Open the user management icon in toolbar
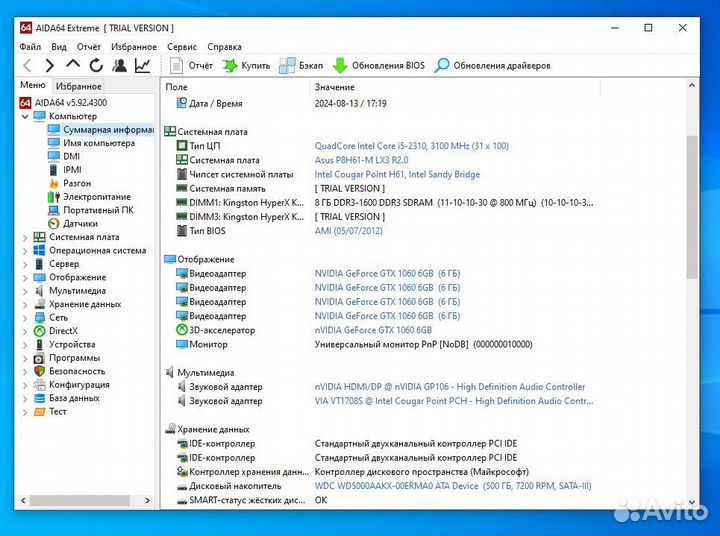 (x=119, y=66)
